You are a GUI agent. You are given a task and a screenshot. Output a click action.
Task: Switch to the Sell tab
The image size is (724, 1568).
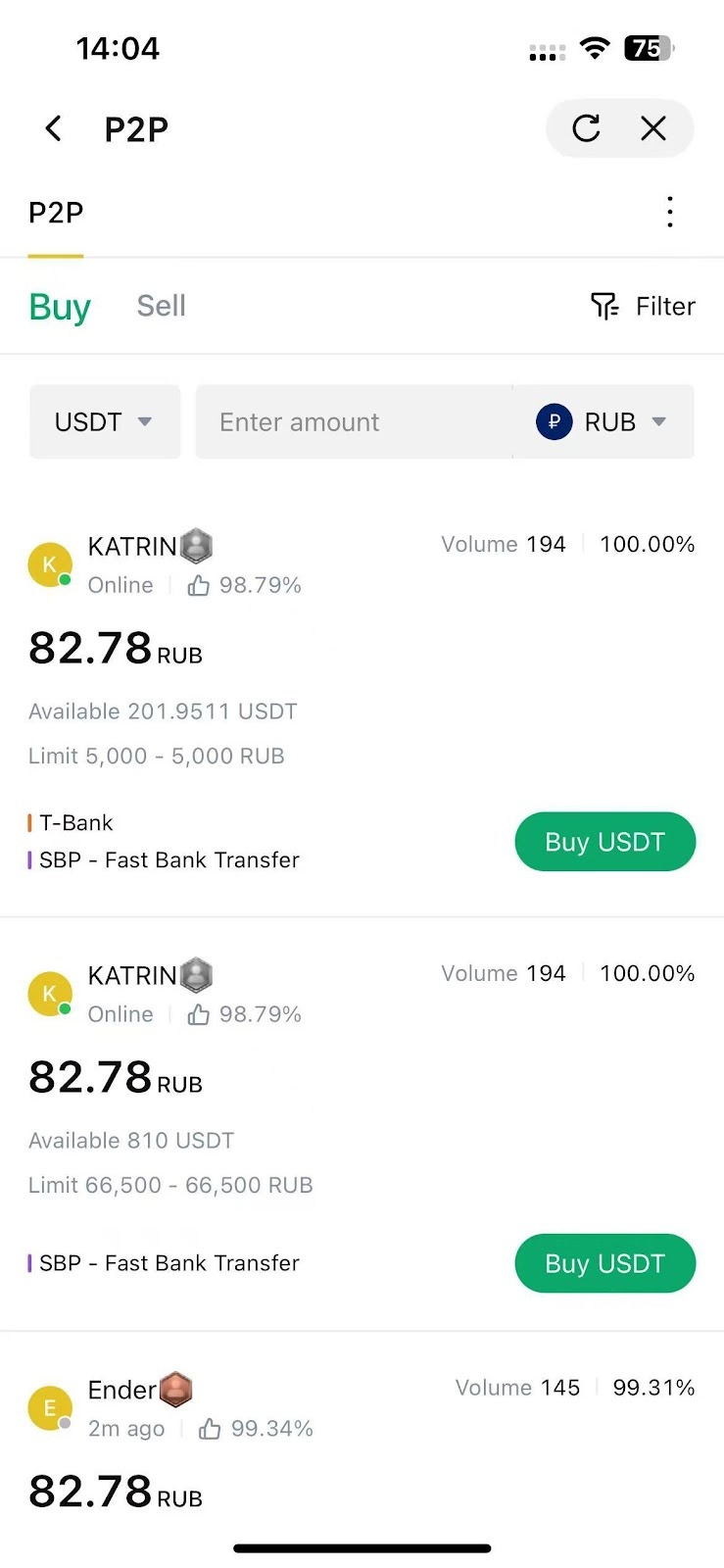click(x=161, y=306)
